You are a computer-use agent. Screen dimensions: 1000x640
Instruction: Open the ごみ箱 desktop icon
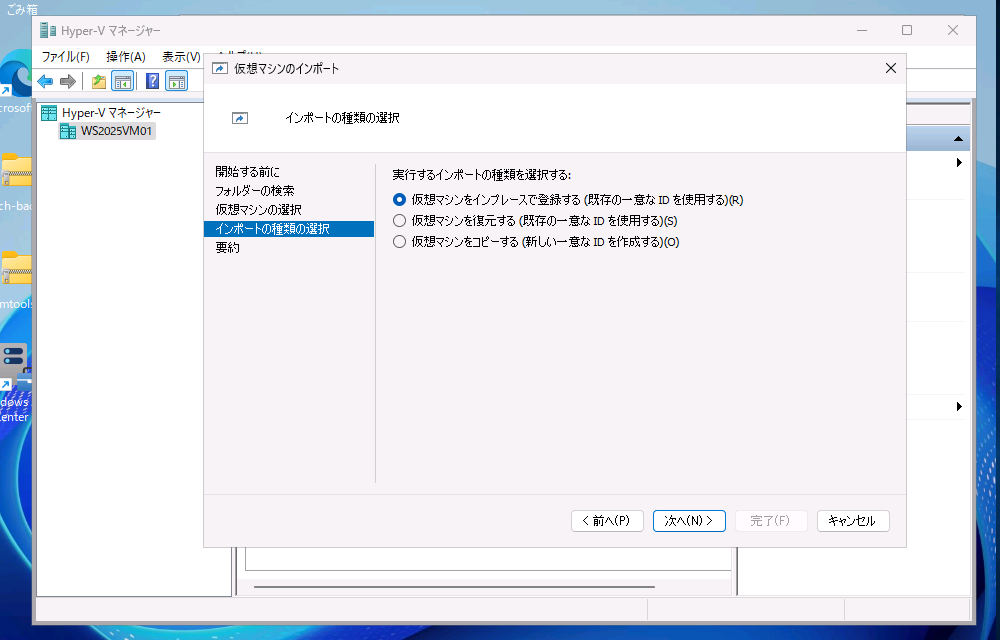point(22,8)
